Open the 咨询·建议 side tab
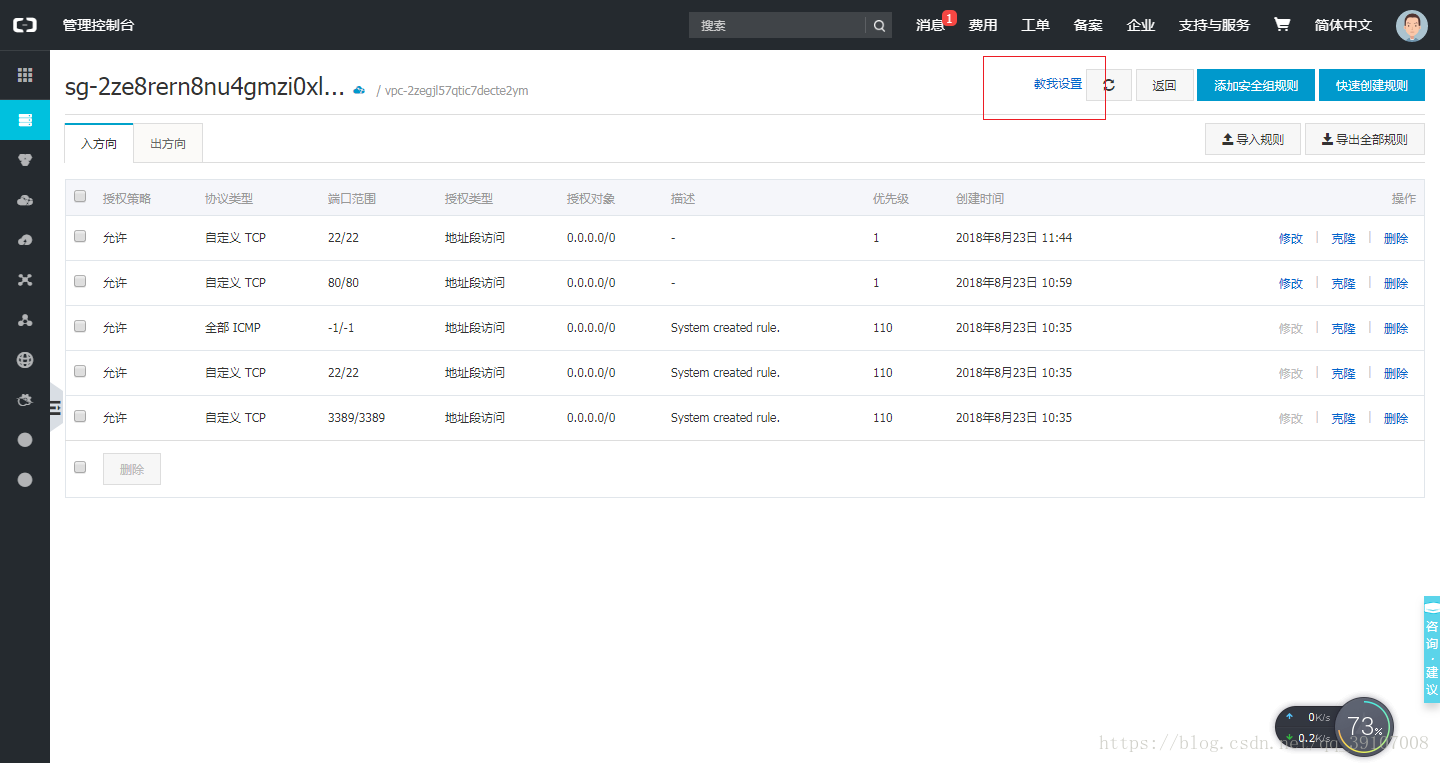The image size is (1440, 763). tap(1432, 649)
